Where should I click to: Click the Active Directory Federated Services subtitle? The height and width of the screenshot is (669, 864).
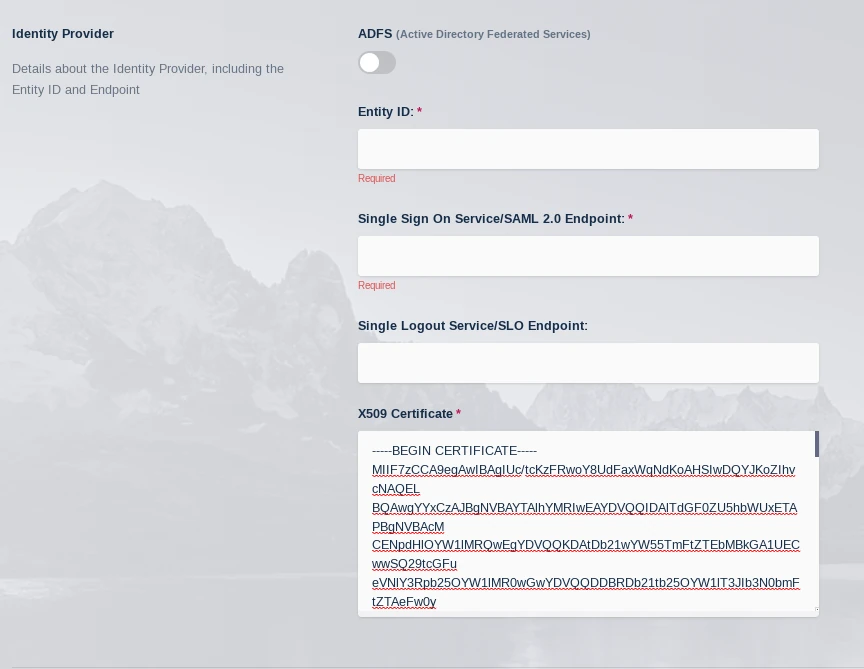coord(493,34)
